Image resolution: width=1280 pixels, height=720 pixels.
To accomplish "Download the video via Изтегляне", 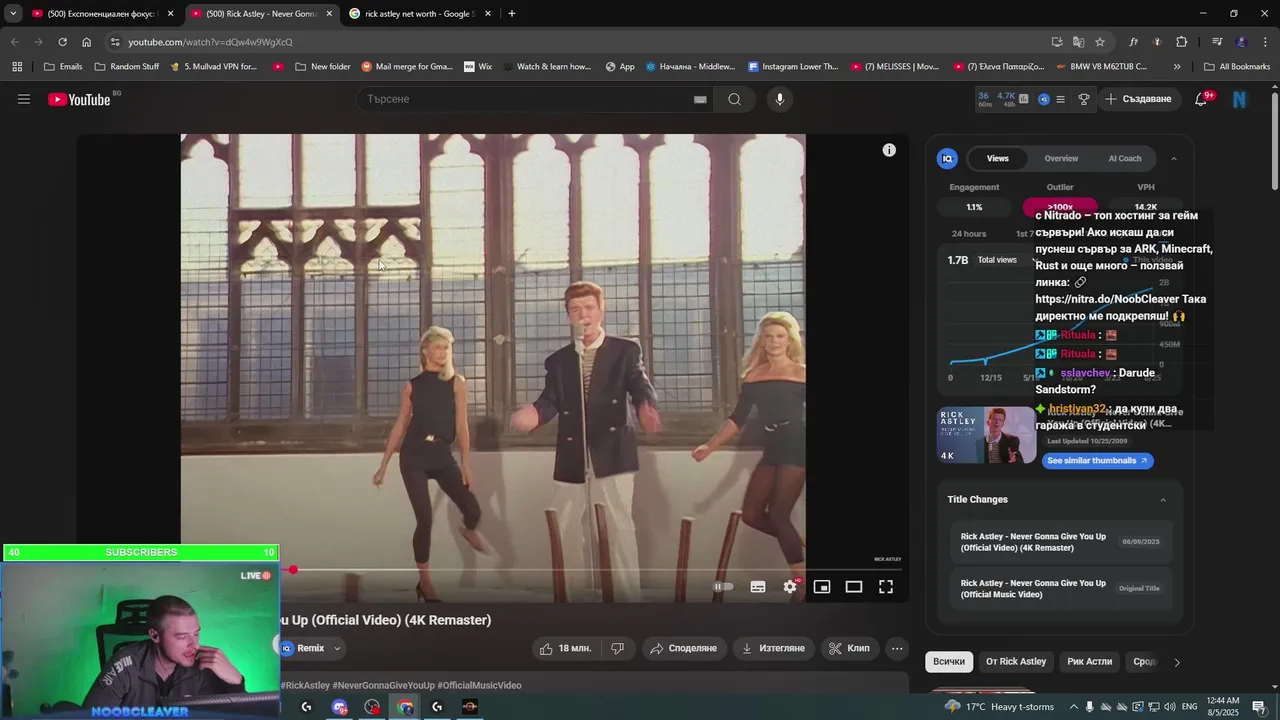I will coord(773,648).
